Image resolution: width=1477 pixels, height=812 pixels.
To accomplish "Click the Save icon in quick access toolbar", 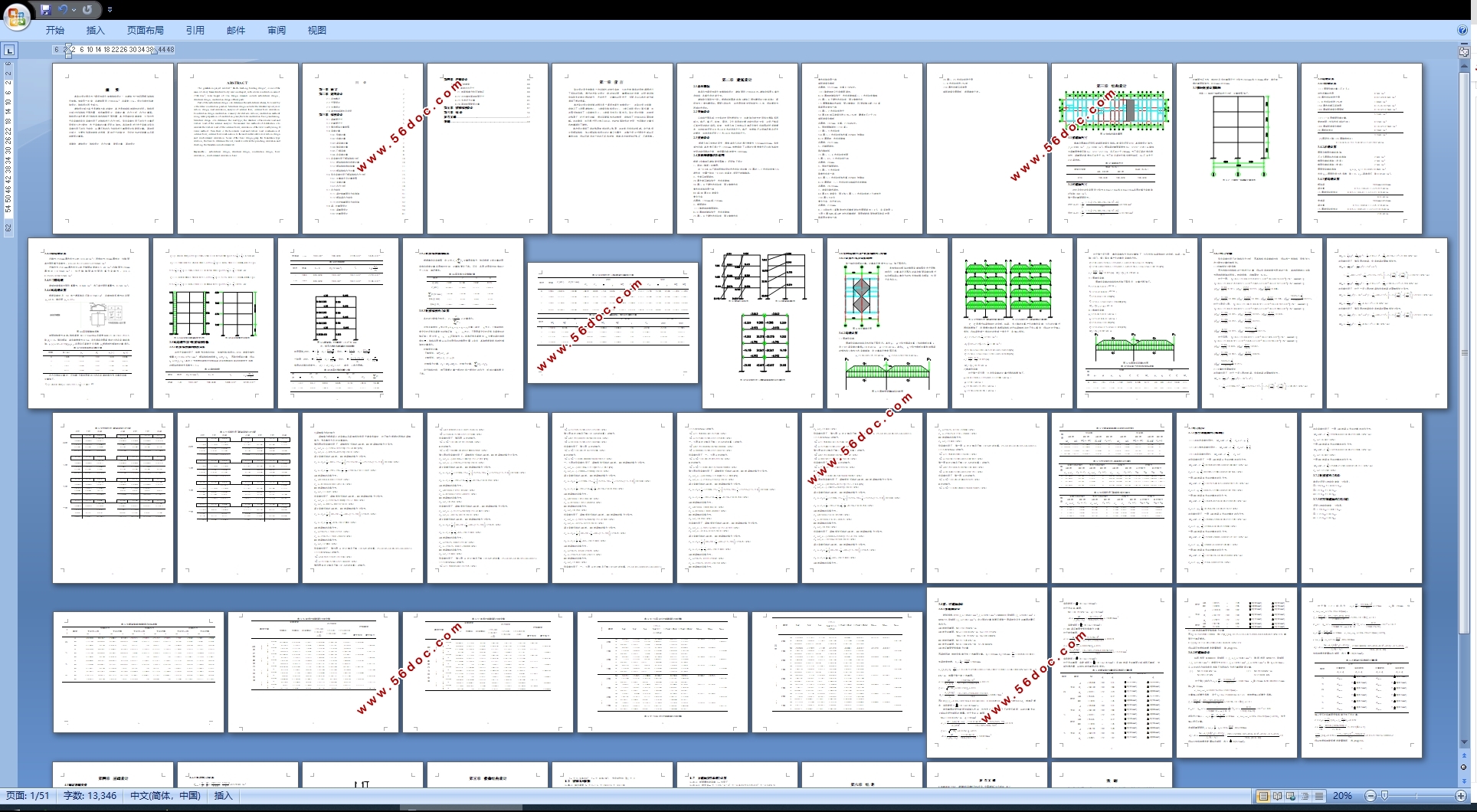I will [46, 10].
